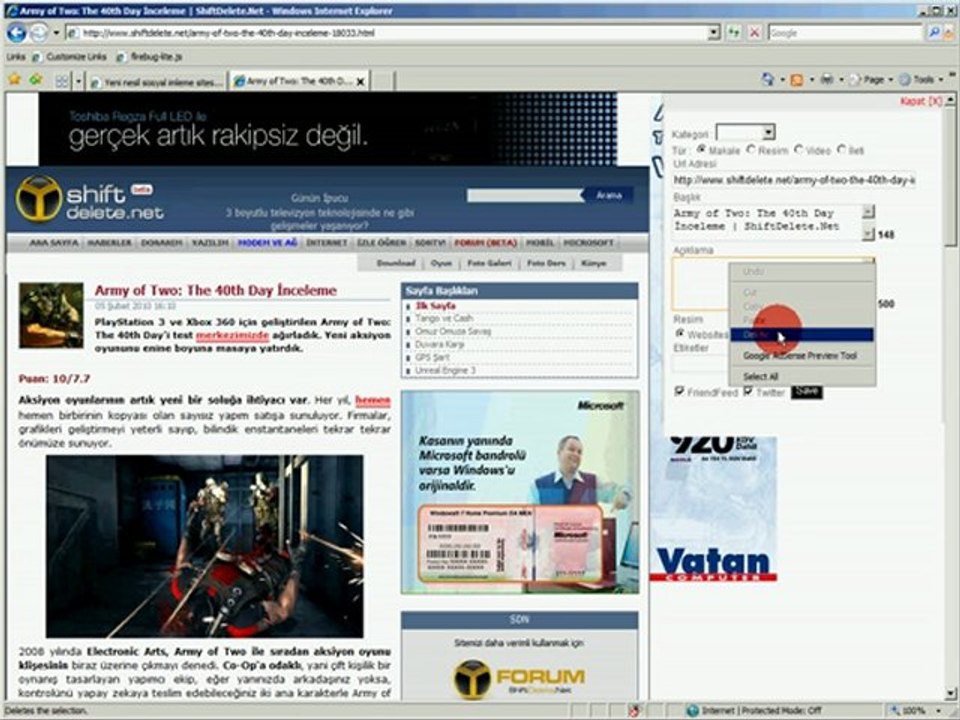This screenshot has width=960, height=720.
Task: Select the Video radio button
Action: [798, 149]
